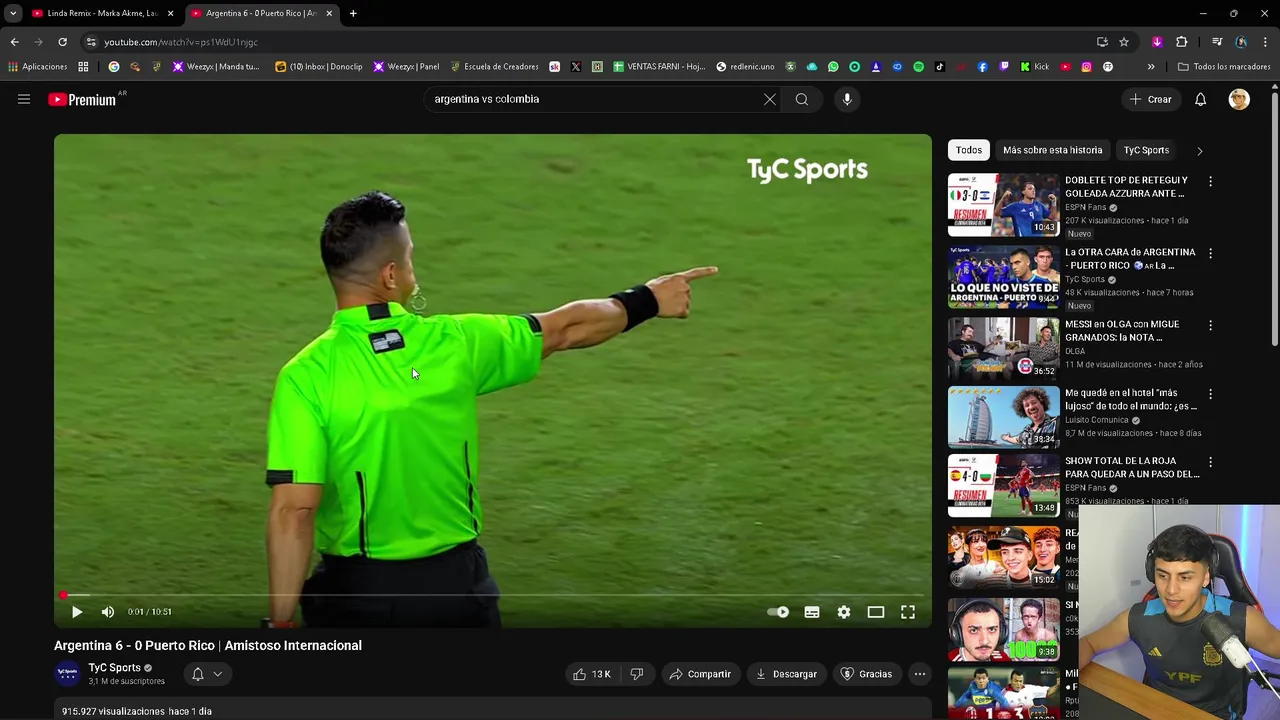Open the account avatar menu
Screen dimensions: 1280x720
point(1239,99)
